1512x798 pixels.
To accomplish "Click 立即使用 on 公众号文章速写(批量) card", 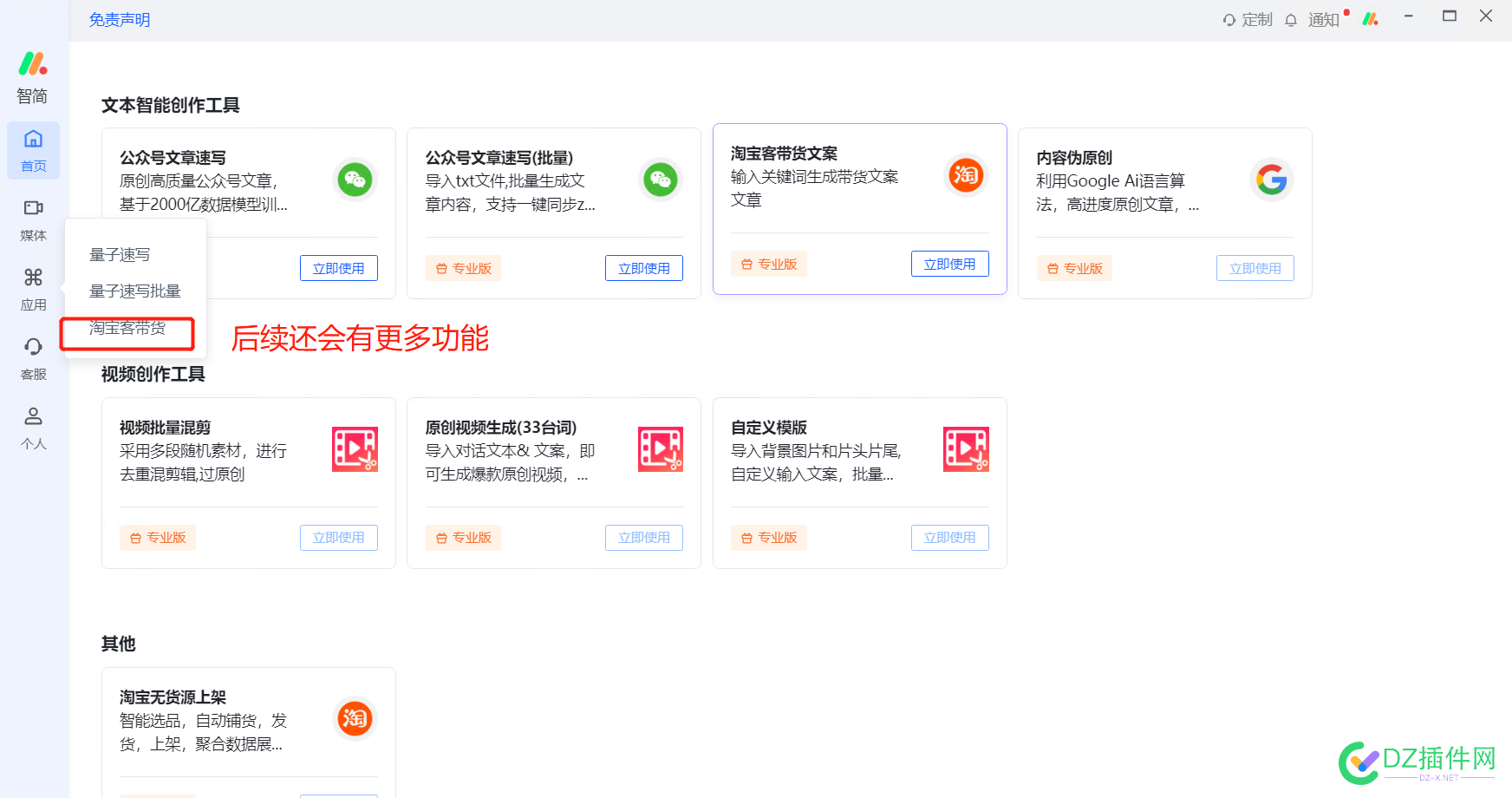I will (x=644, y=268).
